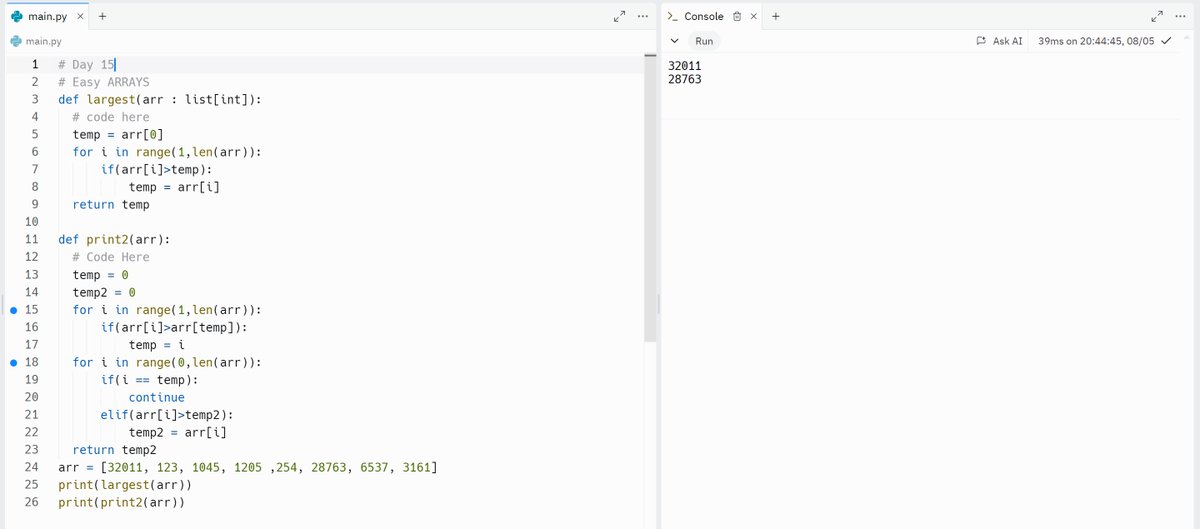
Task: Toggle the breakpoint dot on line 18
Action: coord(13,362)
